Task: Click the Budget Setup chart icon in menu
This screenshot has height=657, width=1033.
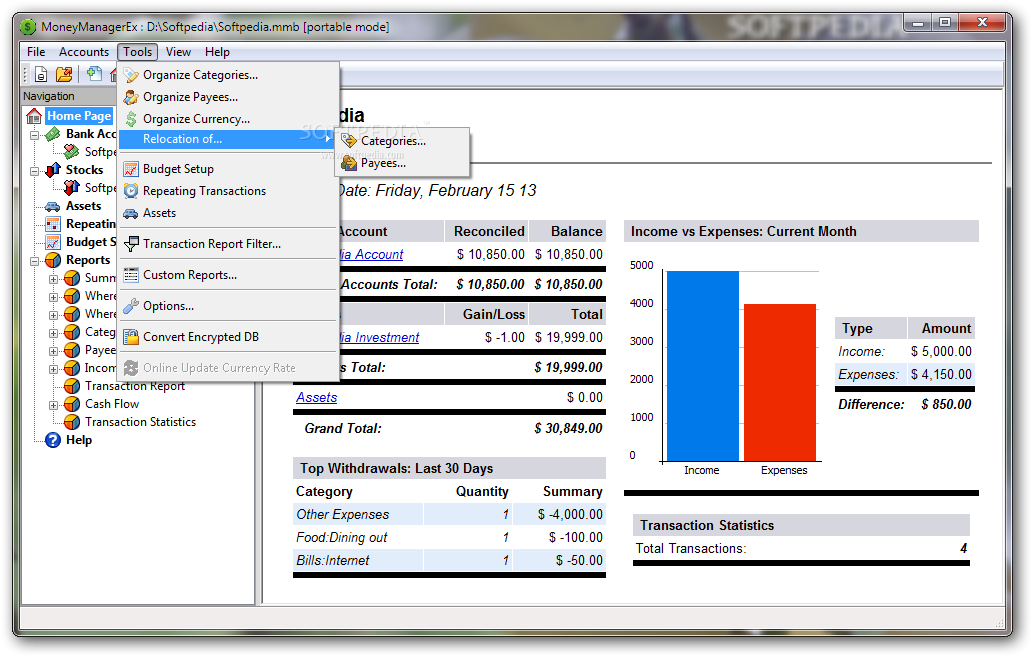Action: (x=131, y=169)
